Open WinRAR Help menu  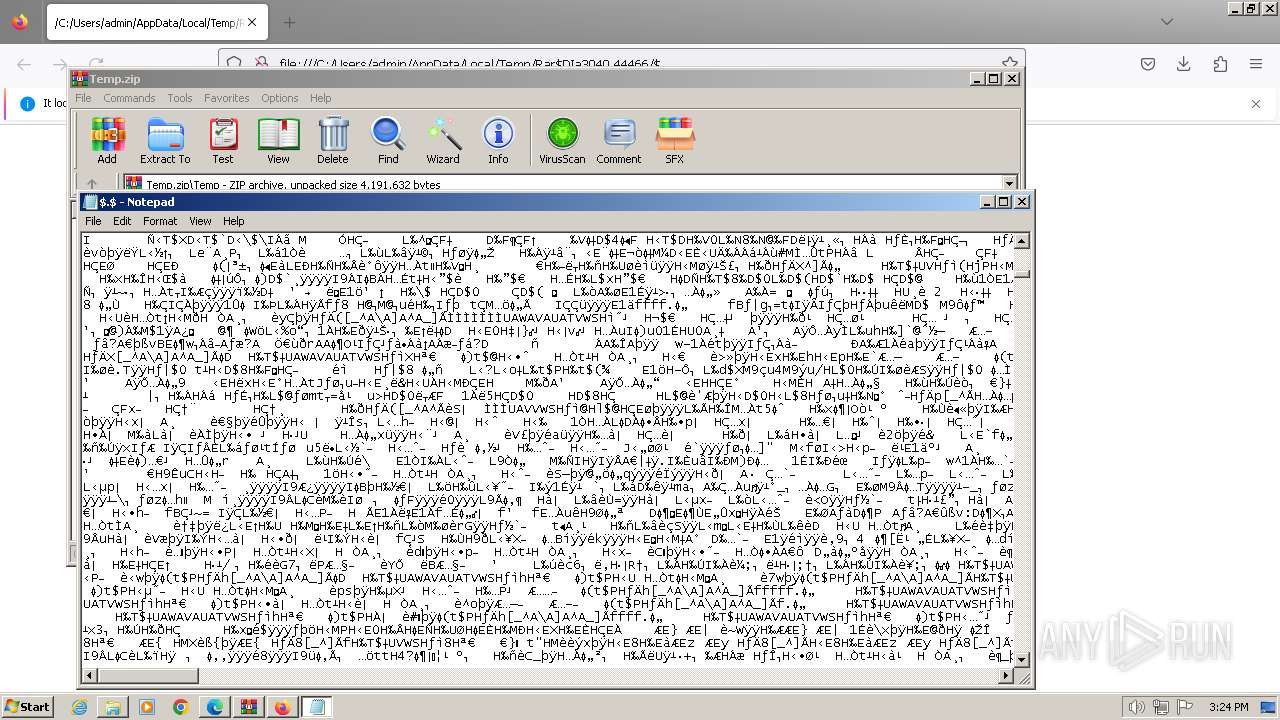tap(320, 98)
